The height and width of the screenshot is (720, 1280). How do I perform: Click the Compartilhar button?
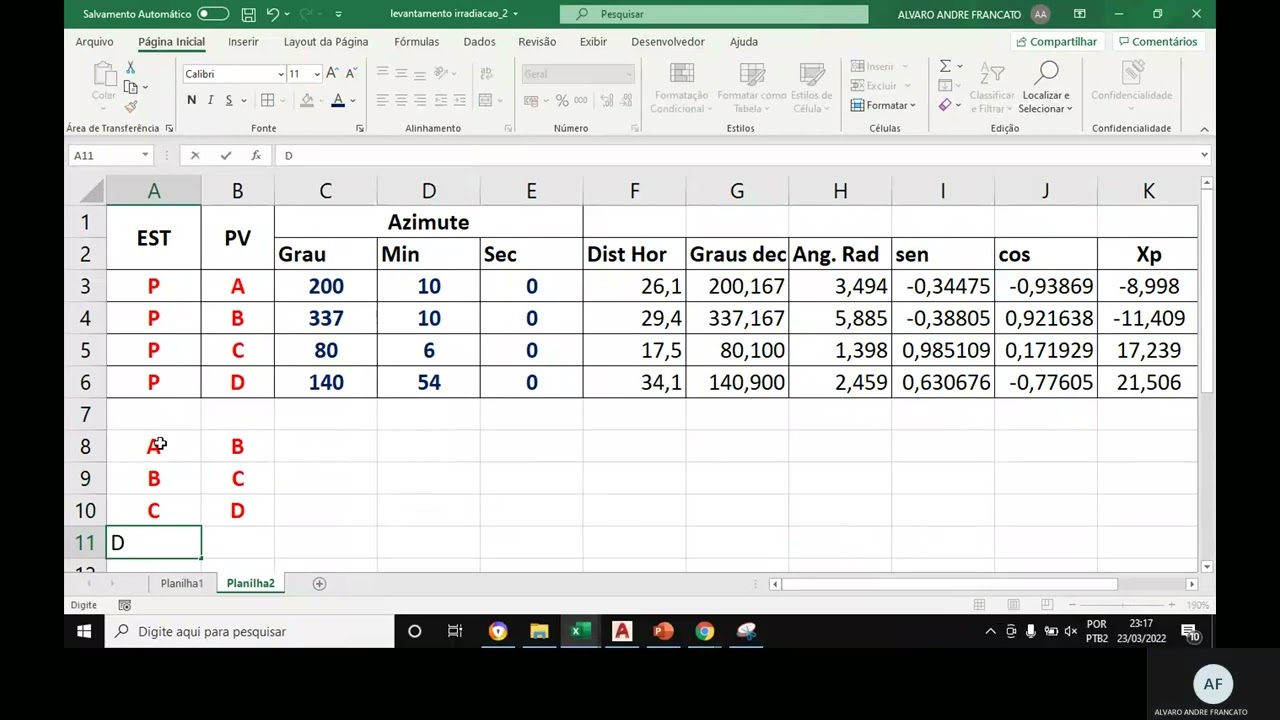[1057, 42]
